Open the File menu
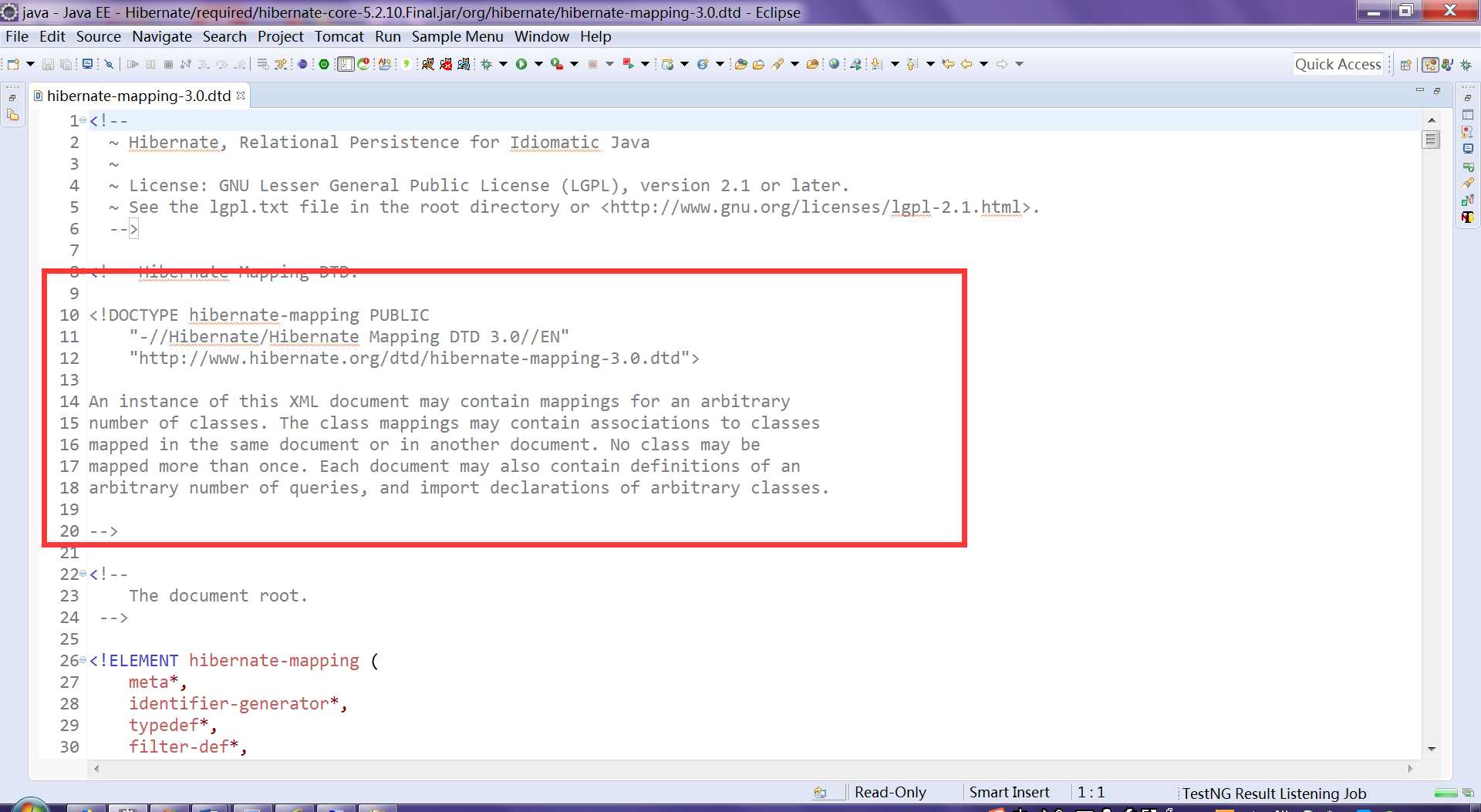This screenshot has height=812, width=1481. click(17, 36)
